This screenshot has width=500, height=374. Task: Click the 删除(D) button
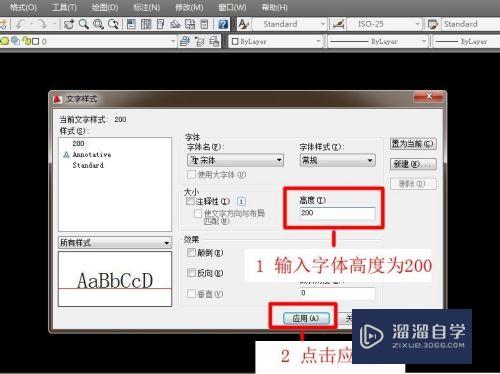[413, 184]
